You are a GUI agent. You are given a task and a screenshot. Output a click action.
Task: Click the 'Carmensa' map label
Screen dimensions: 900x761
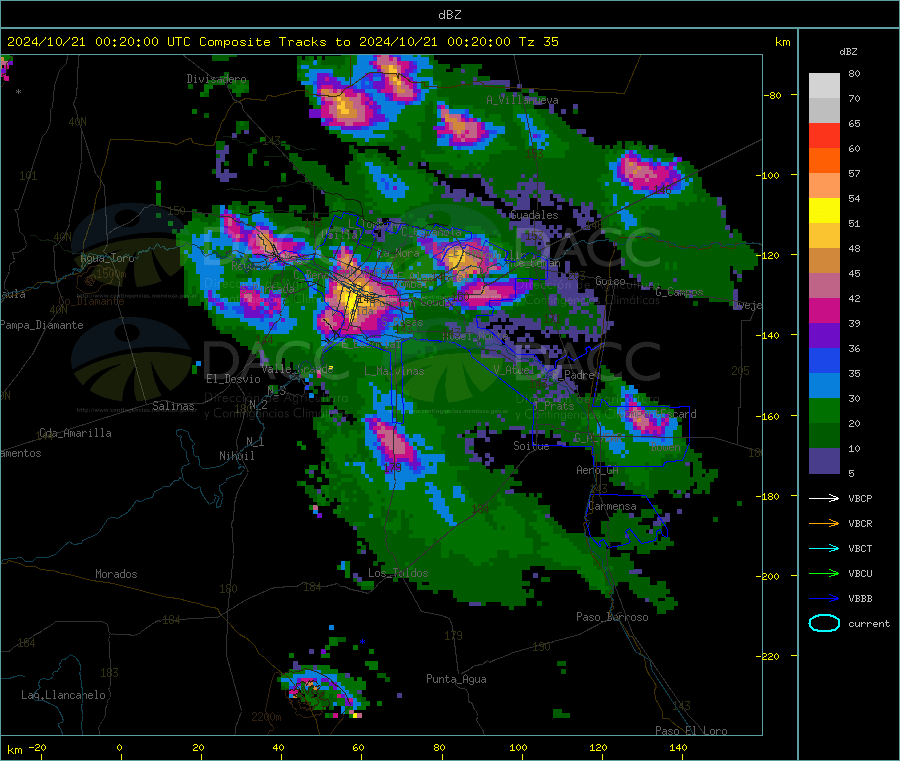tap(612, 506)
